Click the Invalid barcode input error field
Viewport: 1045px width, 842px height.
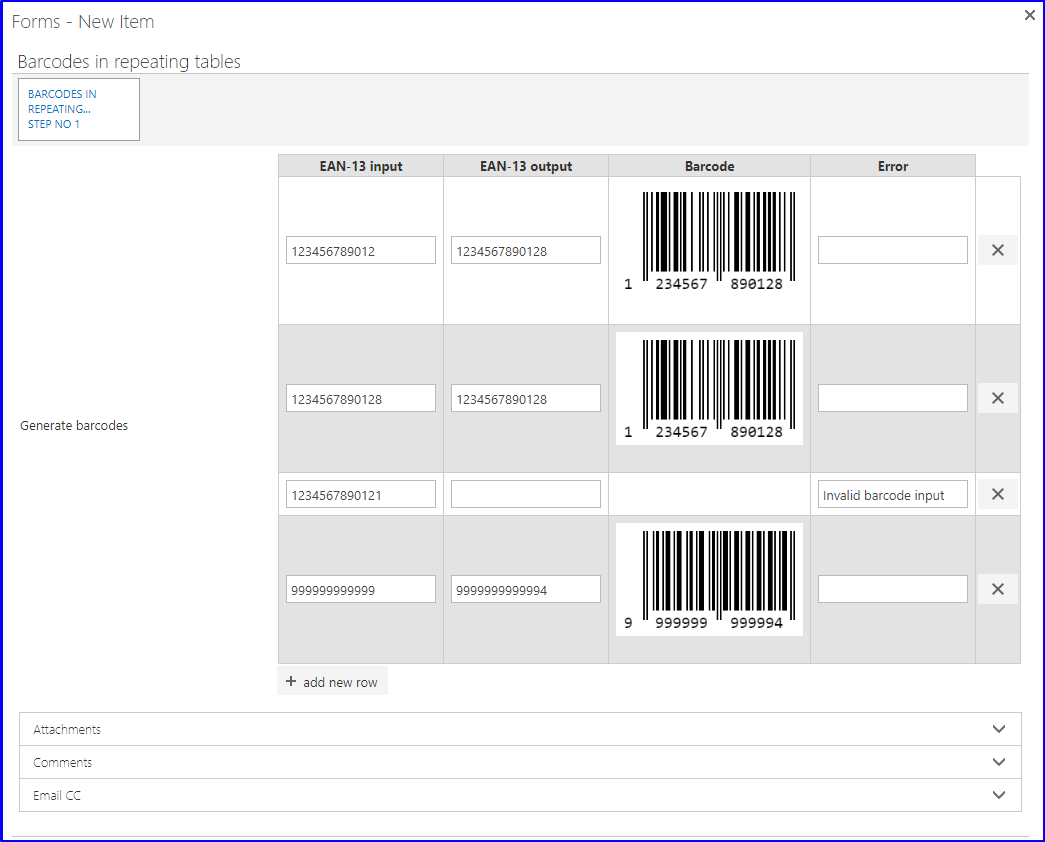[893, 495]
